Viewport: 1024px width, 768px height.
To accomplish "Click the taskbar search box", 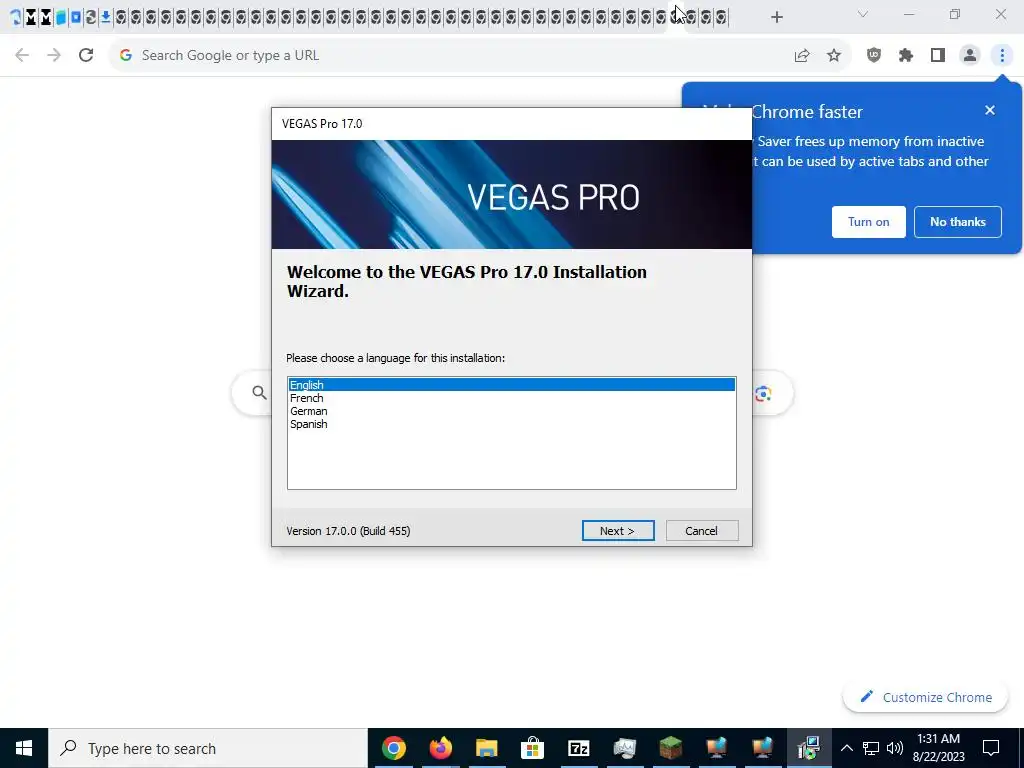I will pos(208,748).
